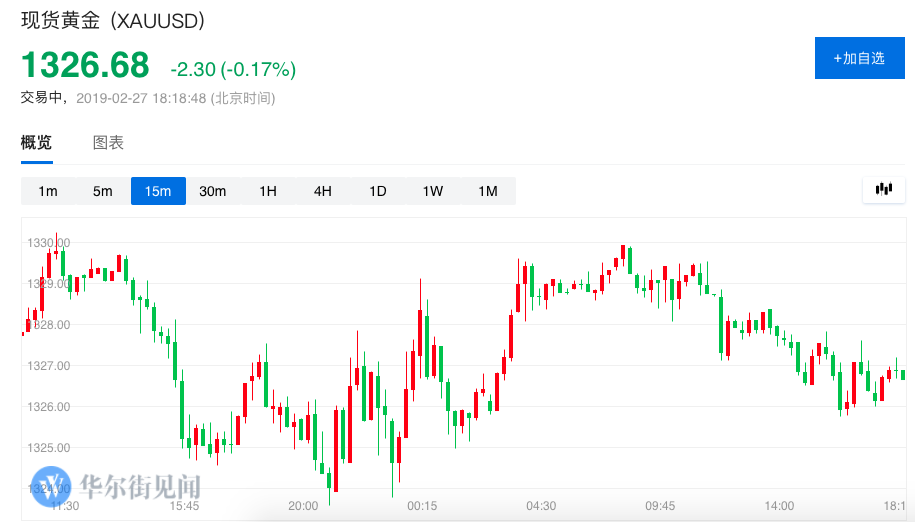This screenshot has height=522, width=915.
Task: Open the 图表 tab
Action: click(x=108, y=142)
